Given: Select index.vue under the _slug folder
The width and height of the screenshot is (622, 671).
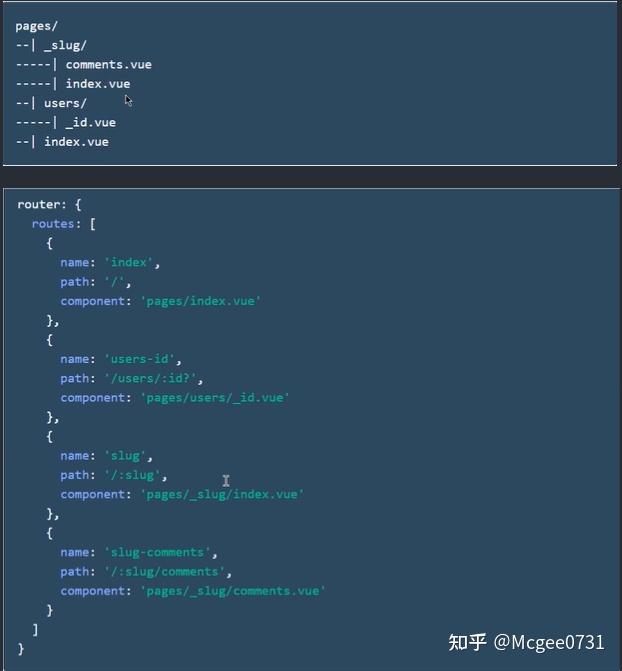Looking at the screenshot, I should click(x=98, y=84).
